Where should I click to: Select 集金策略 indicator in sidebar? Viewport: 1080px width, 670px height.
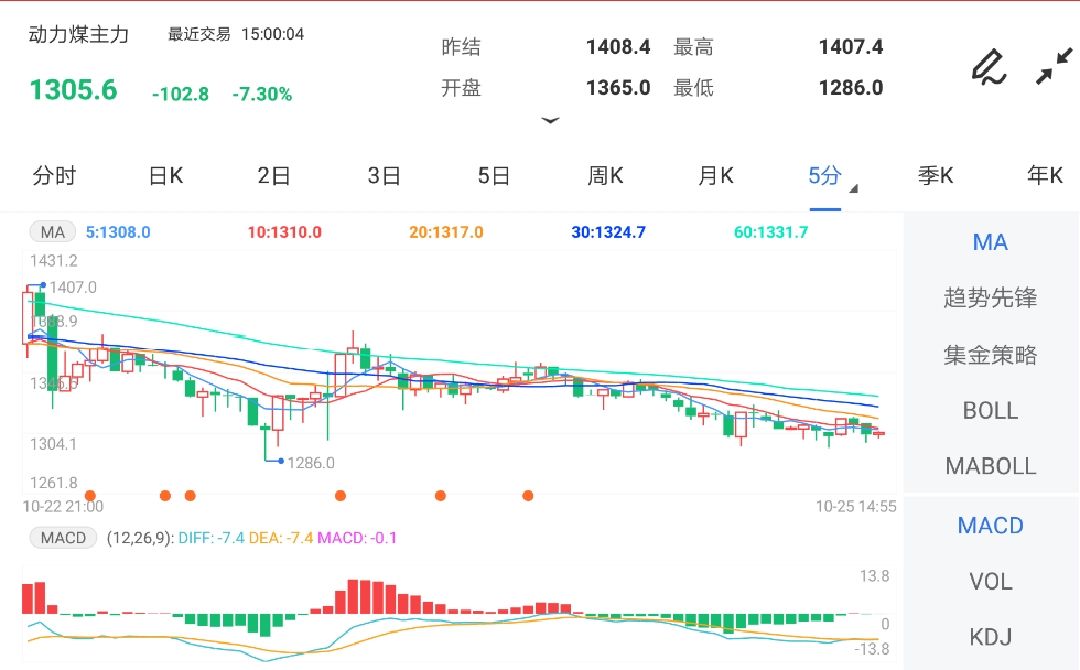pos(990,355)
